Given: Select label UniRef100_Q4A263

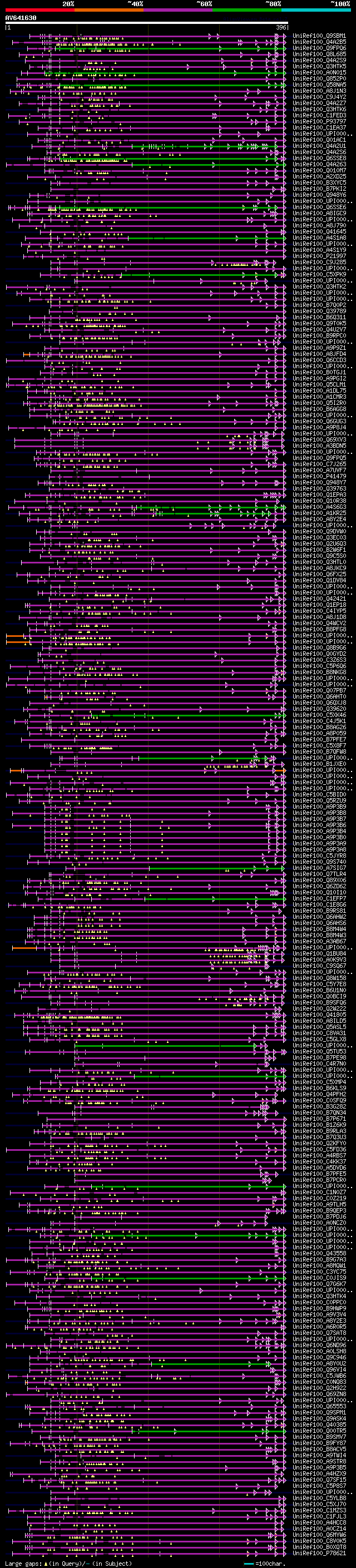Looking at the screenshot, I should tap(319, 164).
